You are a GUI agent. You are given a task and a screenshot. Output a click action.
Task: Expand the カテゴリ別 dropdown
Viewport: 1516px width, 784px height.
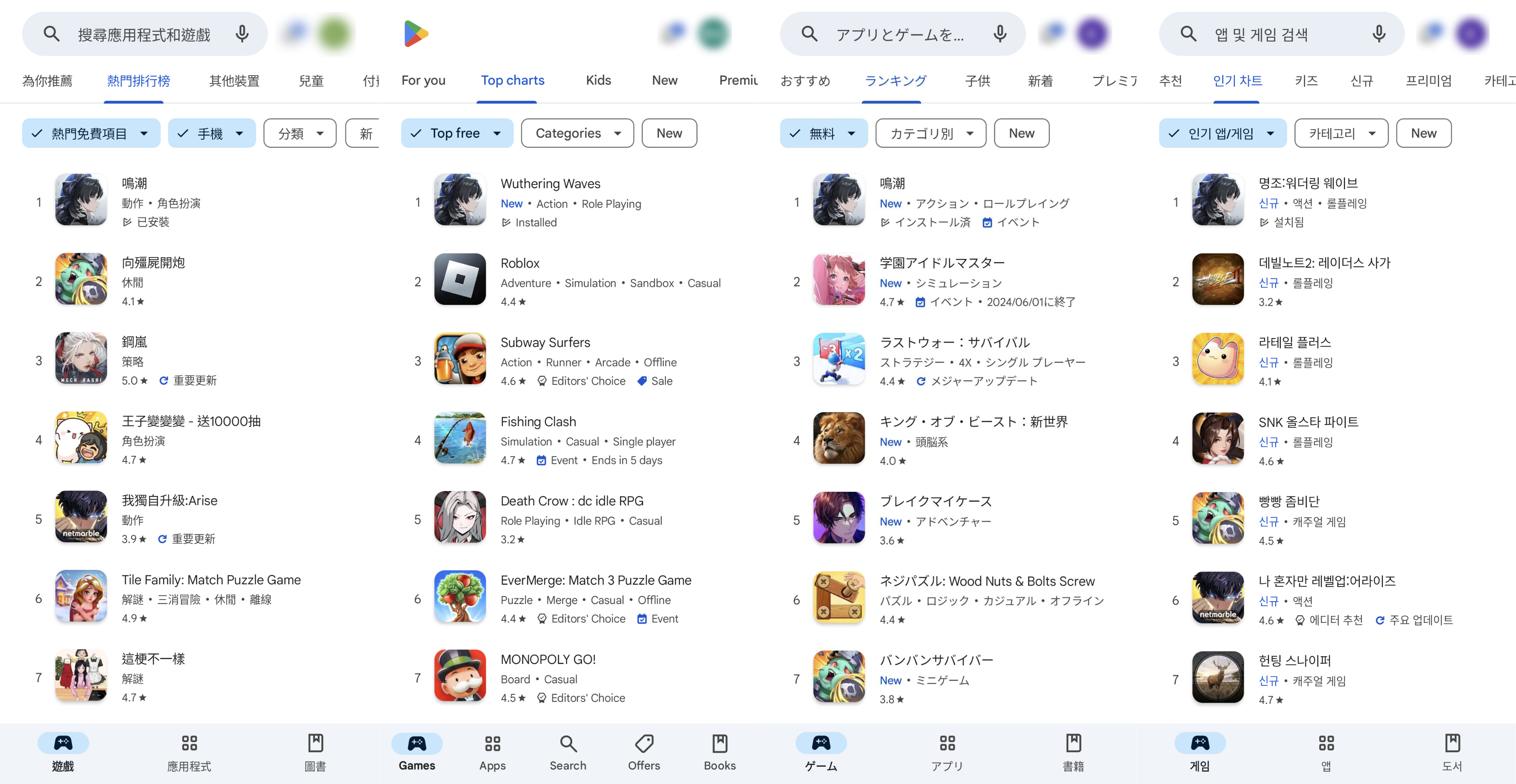pos(930,133)
